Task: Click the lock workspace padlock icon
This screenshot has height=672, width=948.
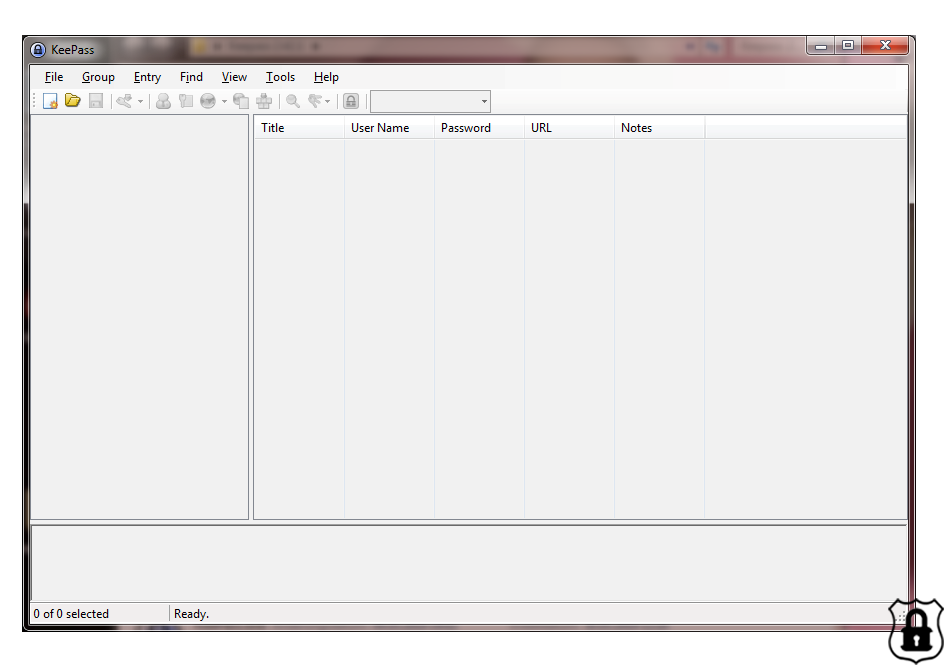Action: pos(351,101)
